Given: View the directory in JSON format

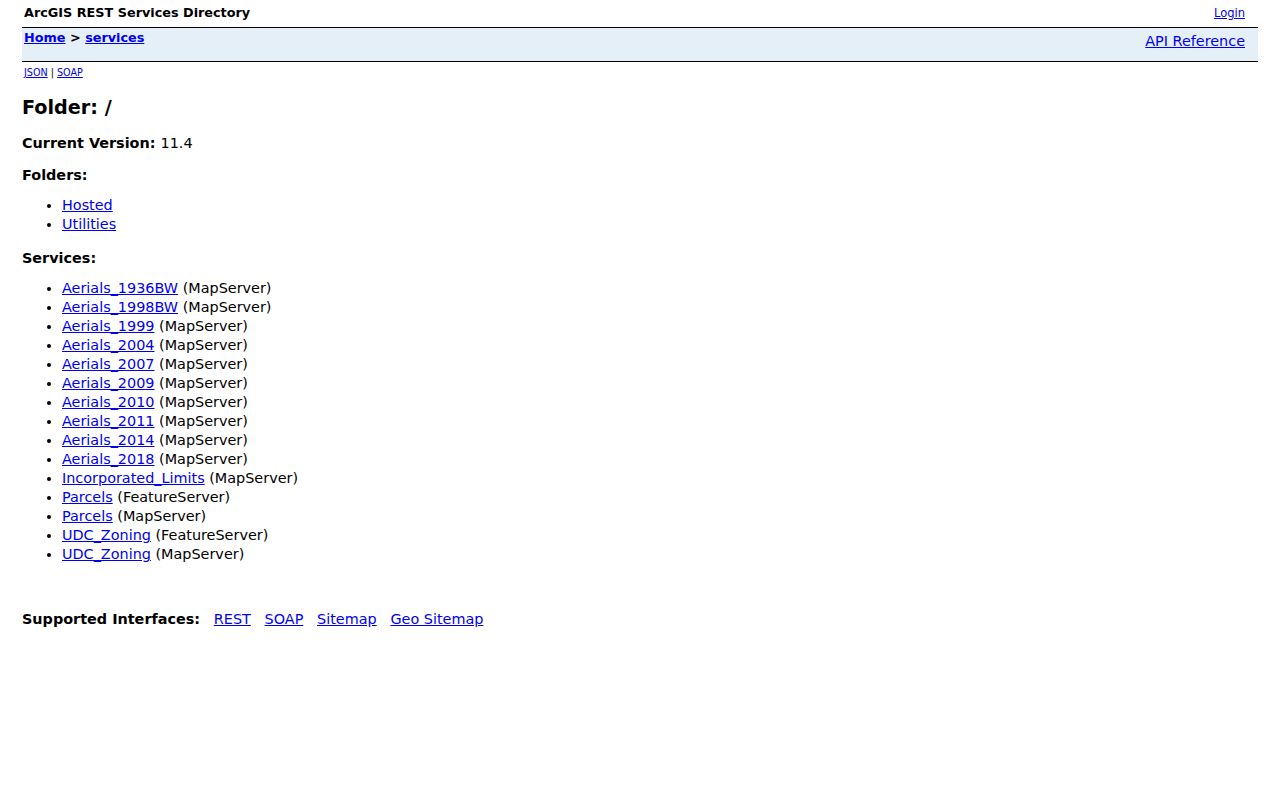Looking at the screenshot, I should tap(36, 72).
